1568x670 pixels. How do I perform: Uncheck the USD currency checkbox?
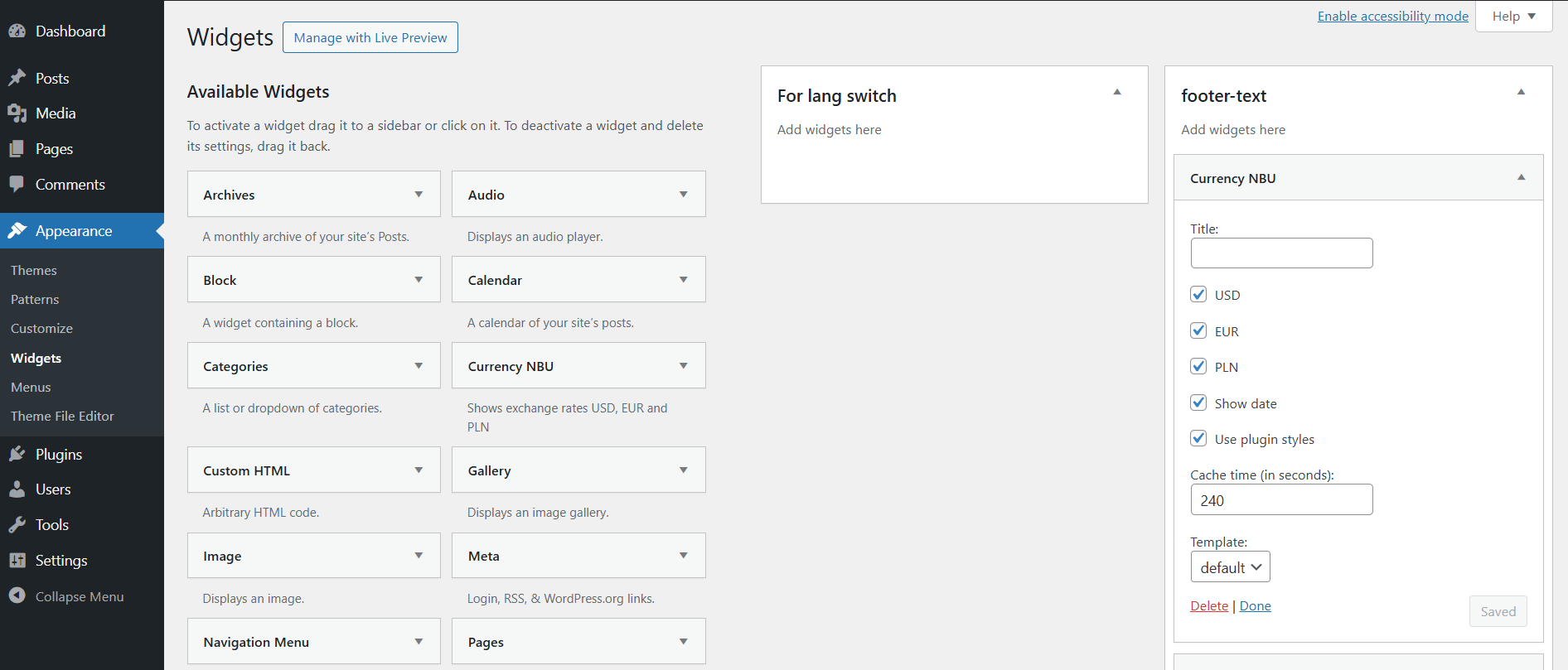[x=1198, y=295]
